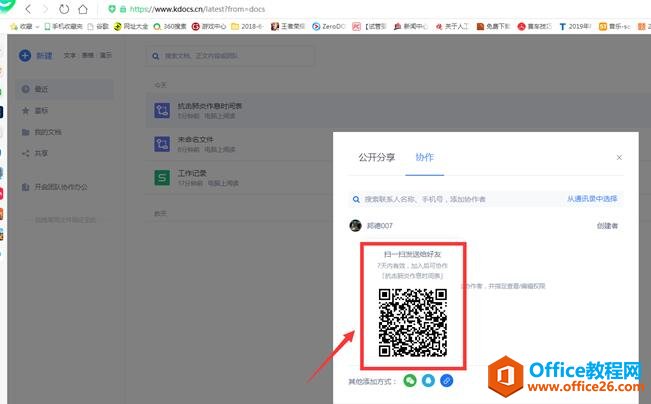Open 我的文档 folder in sidebar
The height and width of the screenshot is (404, 651).
46,132
